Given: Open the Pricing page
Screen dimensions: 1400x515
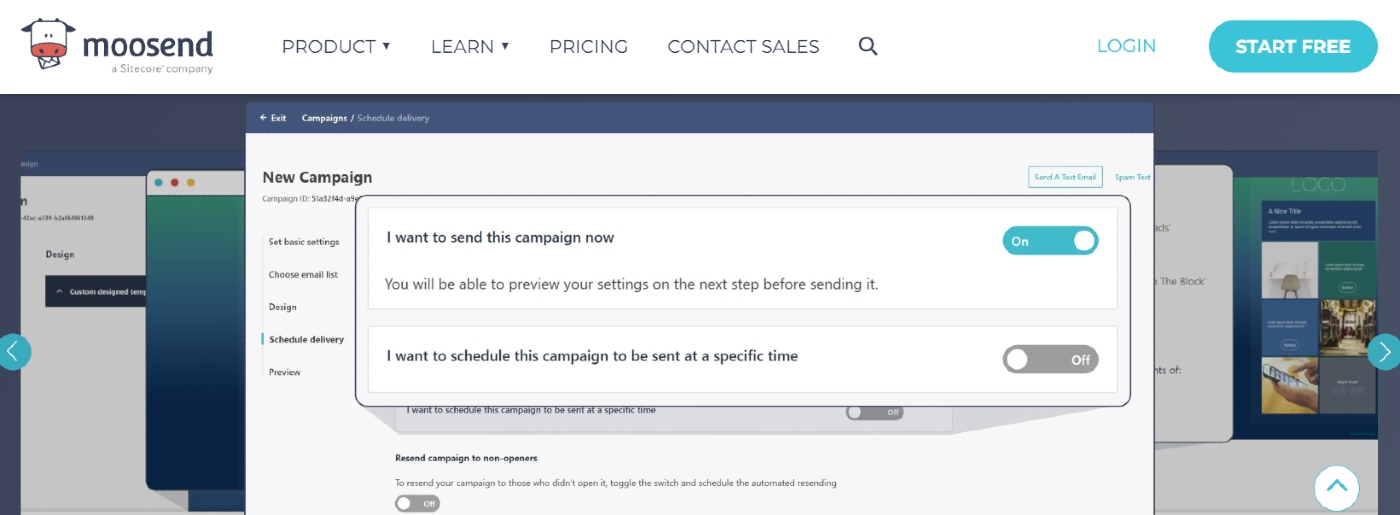Looking at the screenshot, I should click(588, 46).
